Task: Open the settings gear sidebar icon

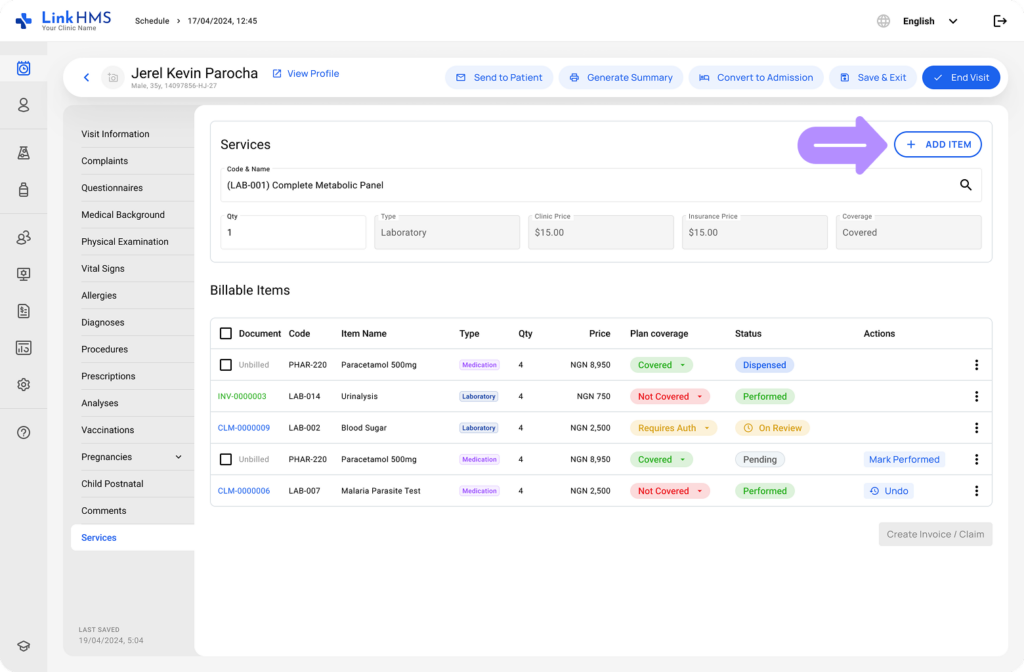Action: tap(24, 385)
